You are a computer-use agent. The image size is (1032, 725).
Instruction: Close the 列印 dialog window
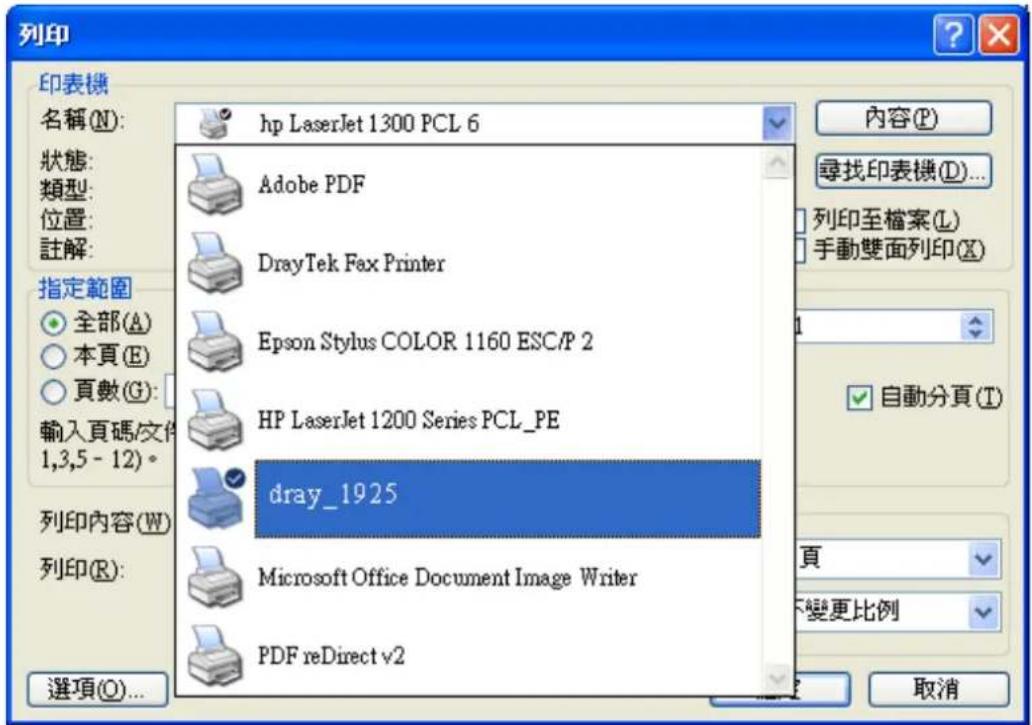(998, 34)
